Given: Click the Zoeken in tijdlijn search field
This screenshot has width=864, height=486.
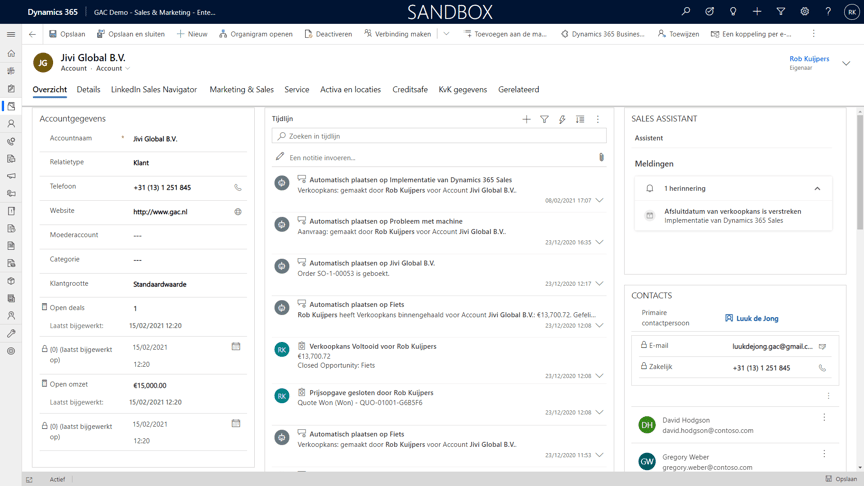Looking at the screenshot, I should click(x=439, y=136).
